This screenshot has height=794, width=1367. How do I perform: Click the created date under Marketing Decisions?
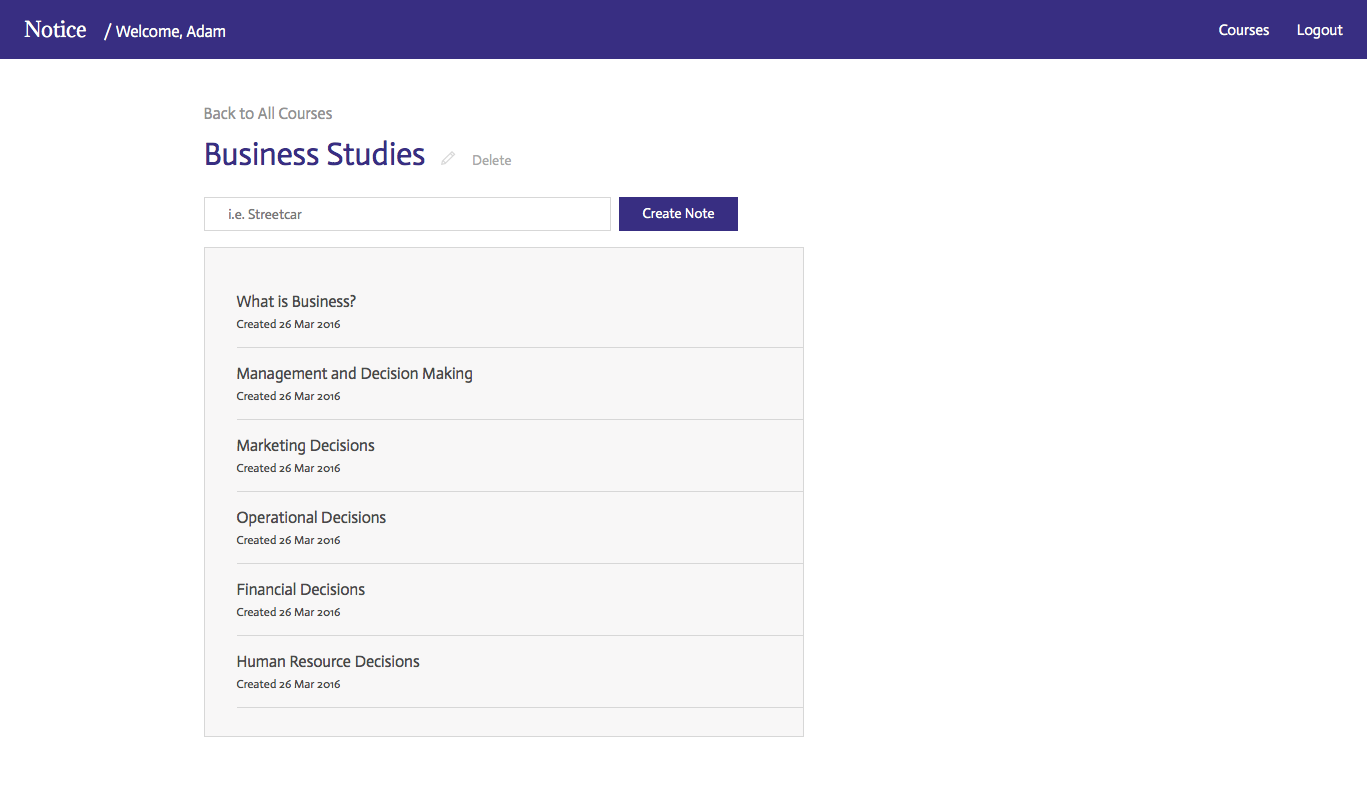[288, 468]
